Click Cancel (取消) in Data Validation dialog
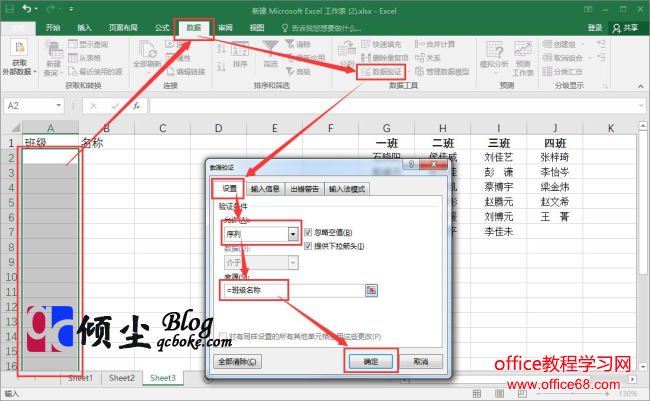The image size is (650, 401). coord(421,362)
